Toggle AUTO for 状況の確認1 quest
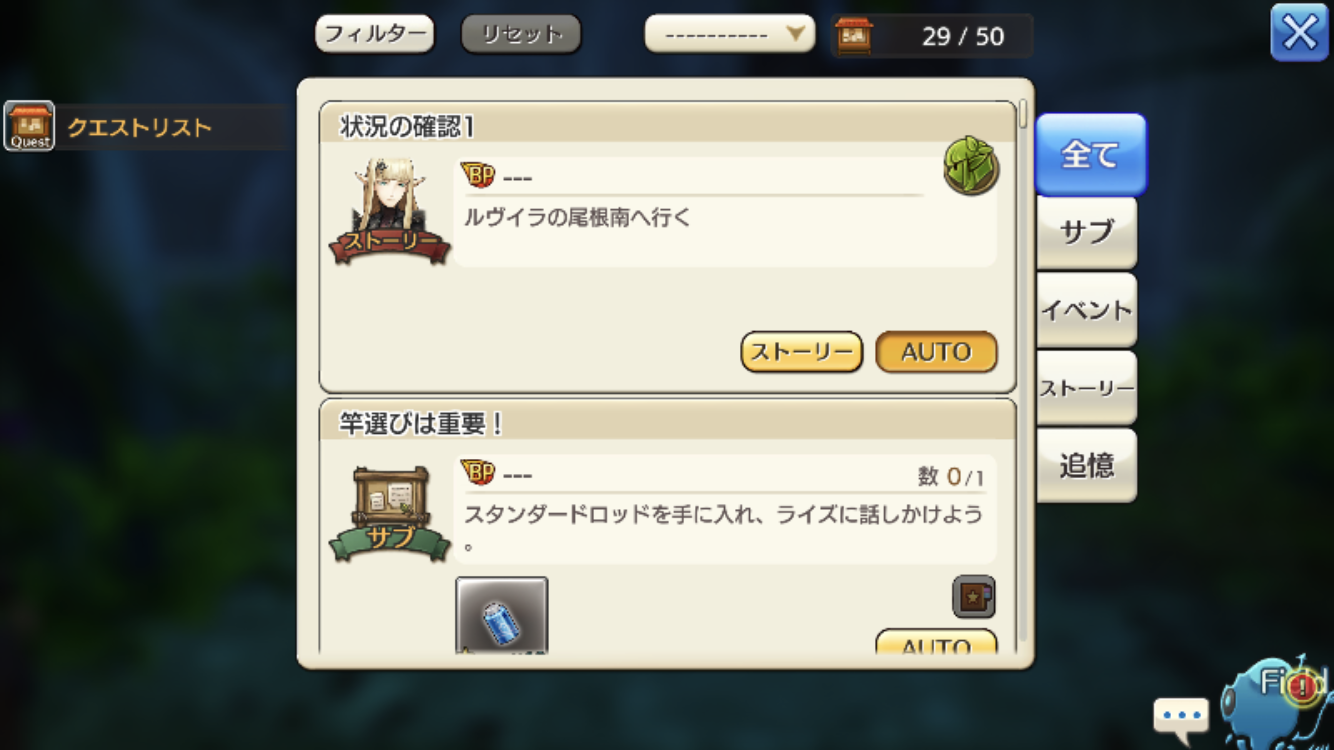The width and height of the screenshot is (1334, 750). tap(936, 352)
